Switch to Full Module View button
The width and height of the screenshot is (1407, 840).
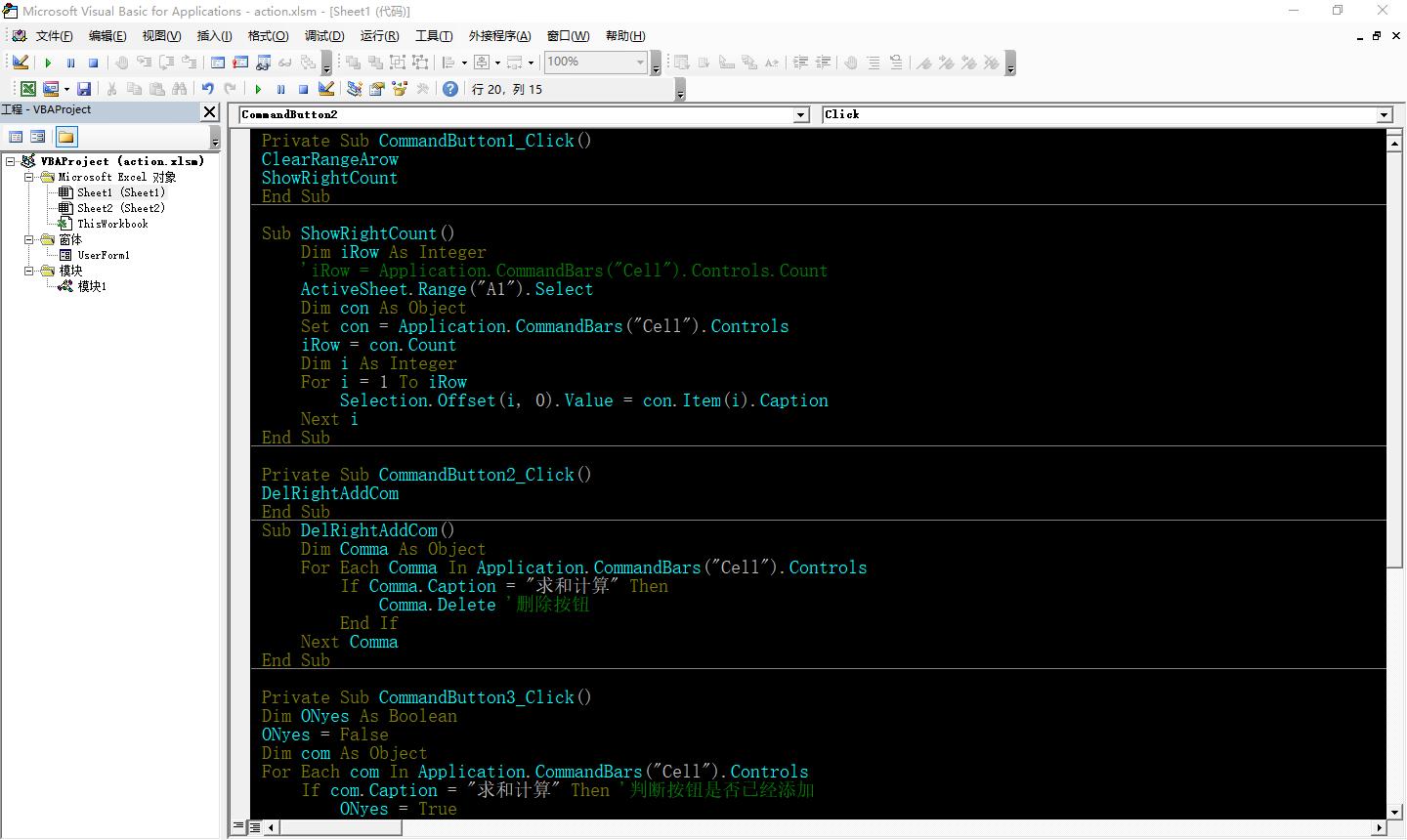[254, 827]
